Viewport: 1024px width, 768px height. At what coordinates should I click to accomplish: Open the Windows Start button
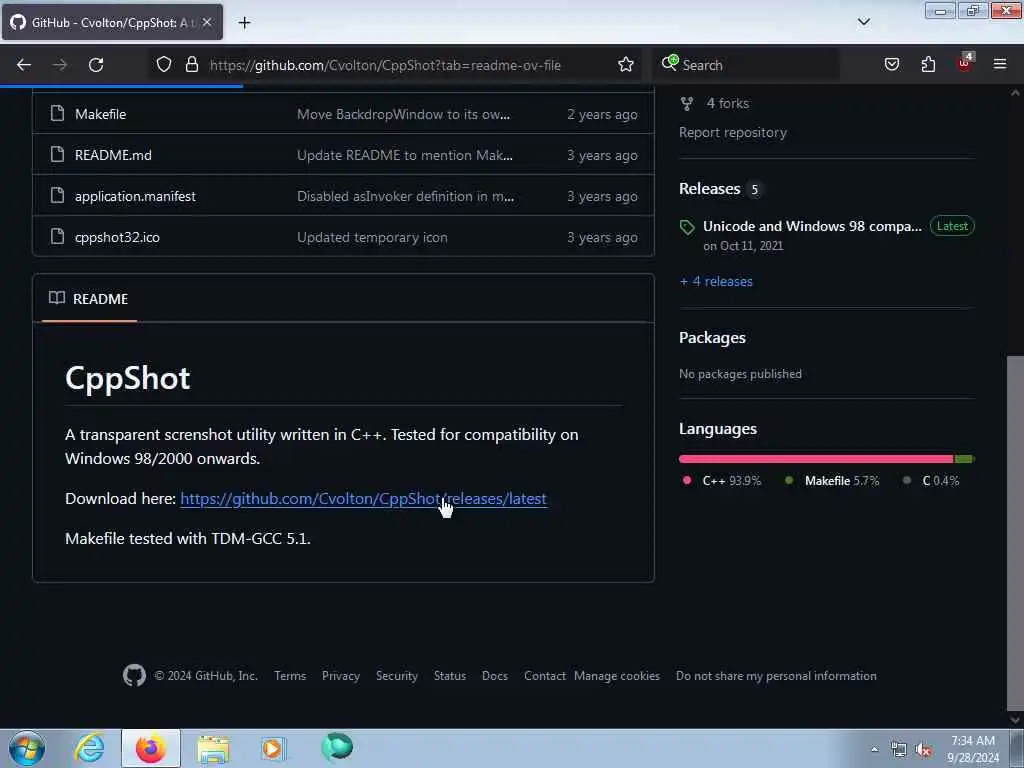pyautogui.click(x=27, y=748)
